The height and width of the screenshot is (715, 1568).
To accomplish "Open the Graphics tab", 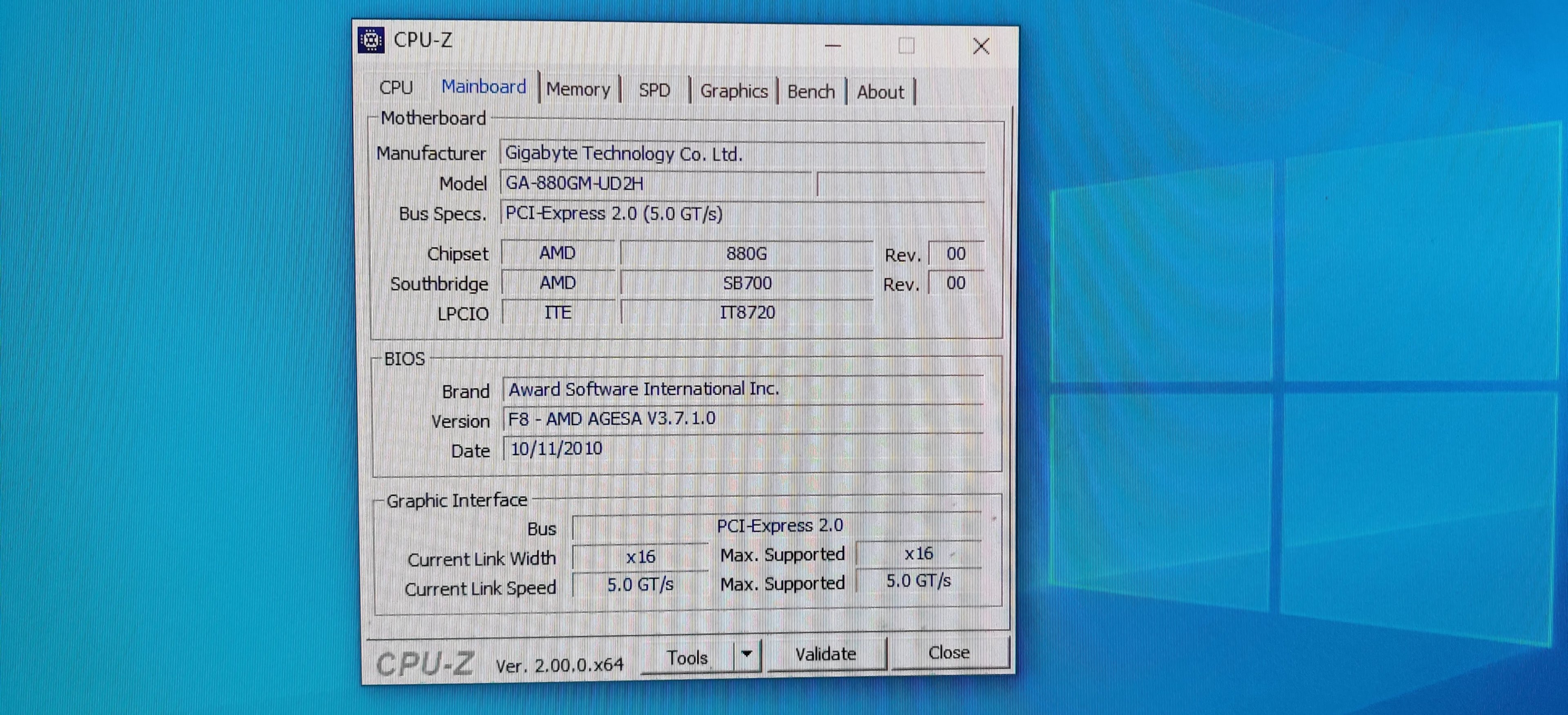I will 733,91.
